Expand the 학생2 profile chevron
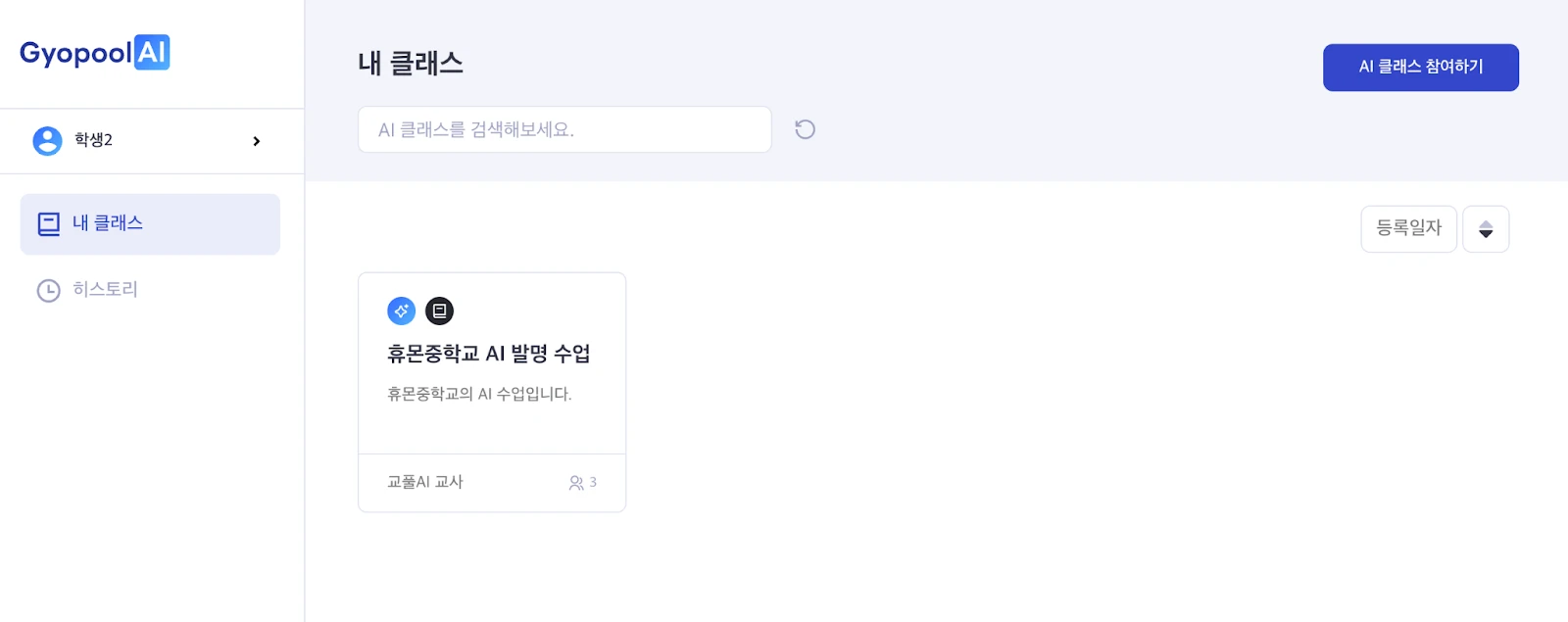Screen dimensions: 1568x622 coord(257,141)
